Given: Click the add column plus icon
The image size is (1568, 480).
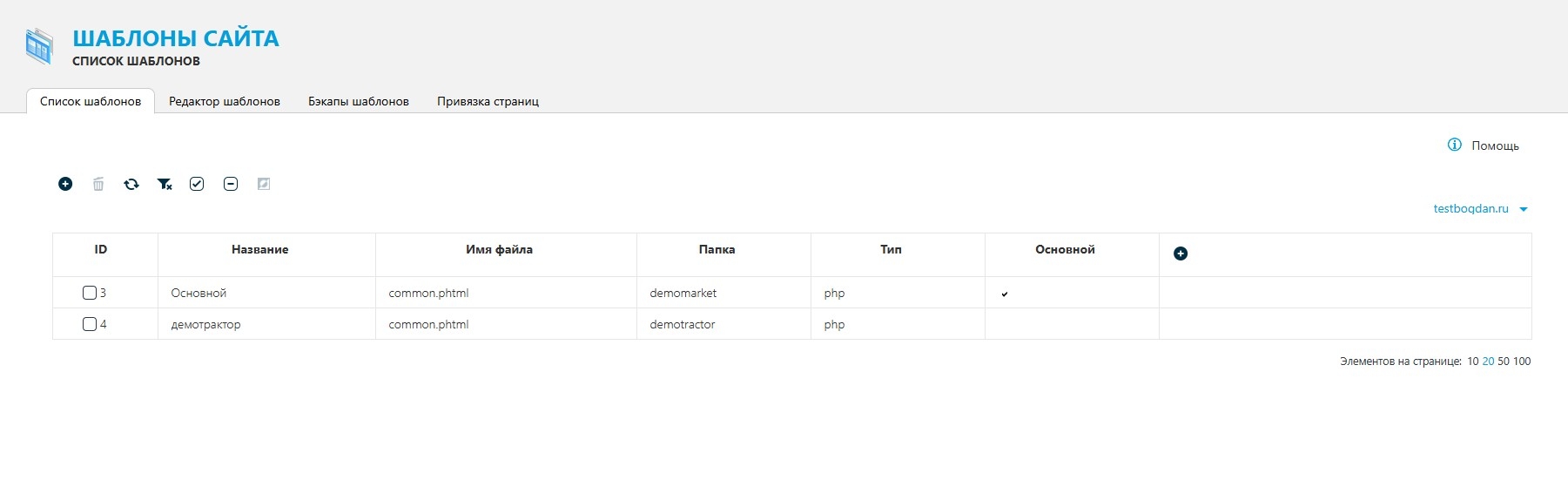Looking at the screenshot, I should 1181,254.
